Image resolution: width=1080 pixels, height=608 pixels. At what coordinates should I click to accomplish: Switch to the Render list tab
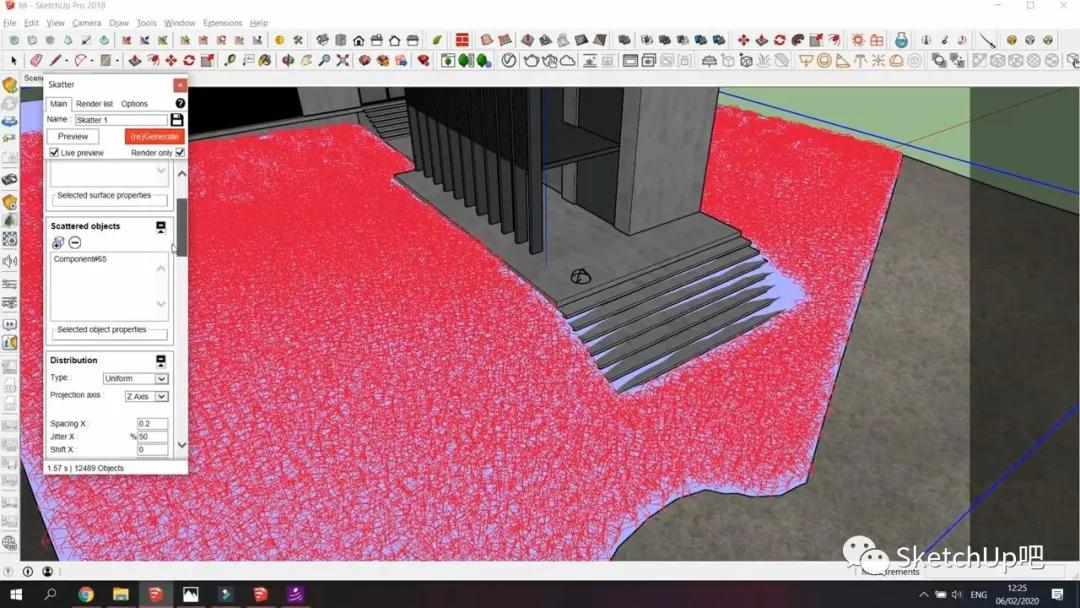tap(95, 104)
